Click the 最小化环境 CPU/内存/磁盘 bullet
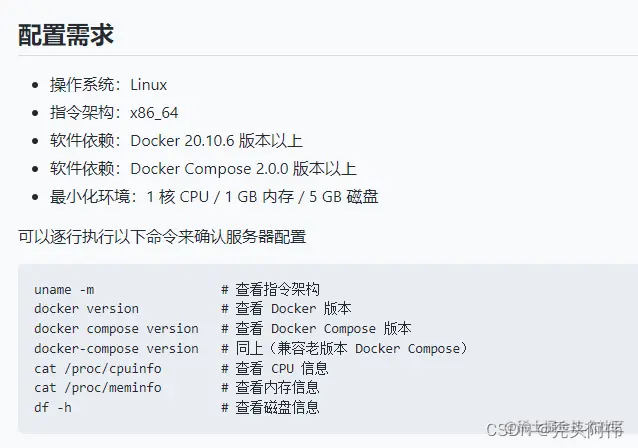This screenshot has height=448, width=638. click(x=214, y=197)
